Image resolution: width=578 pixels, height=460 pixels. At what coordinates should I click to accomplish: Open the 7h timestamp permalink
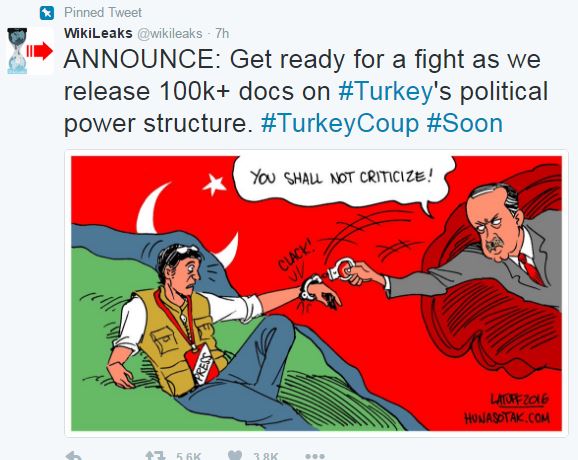(x=222, y=34)
